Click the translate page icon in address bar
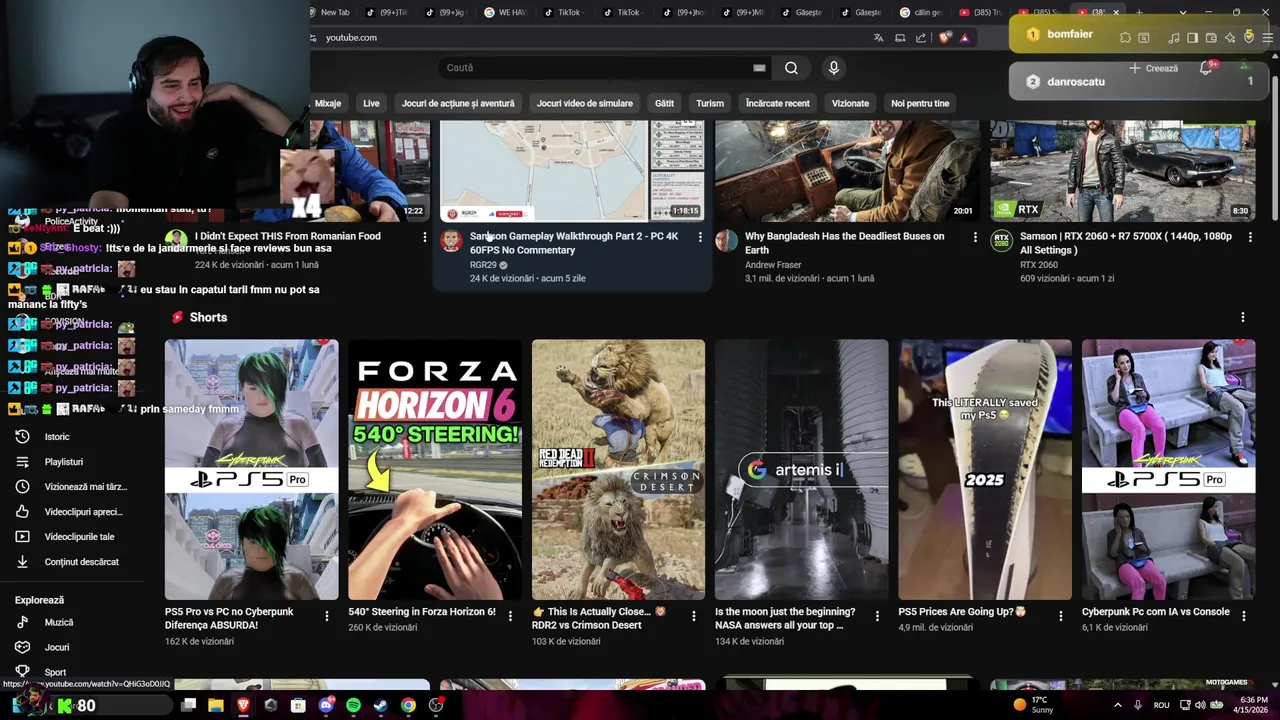 [x=878, y=38]
